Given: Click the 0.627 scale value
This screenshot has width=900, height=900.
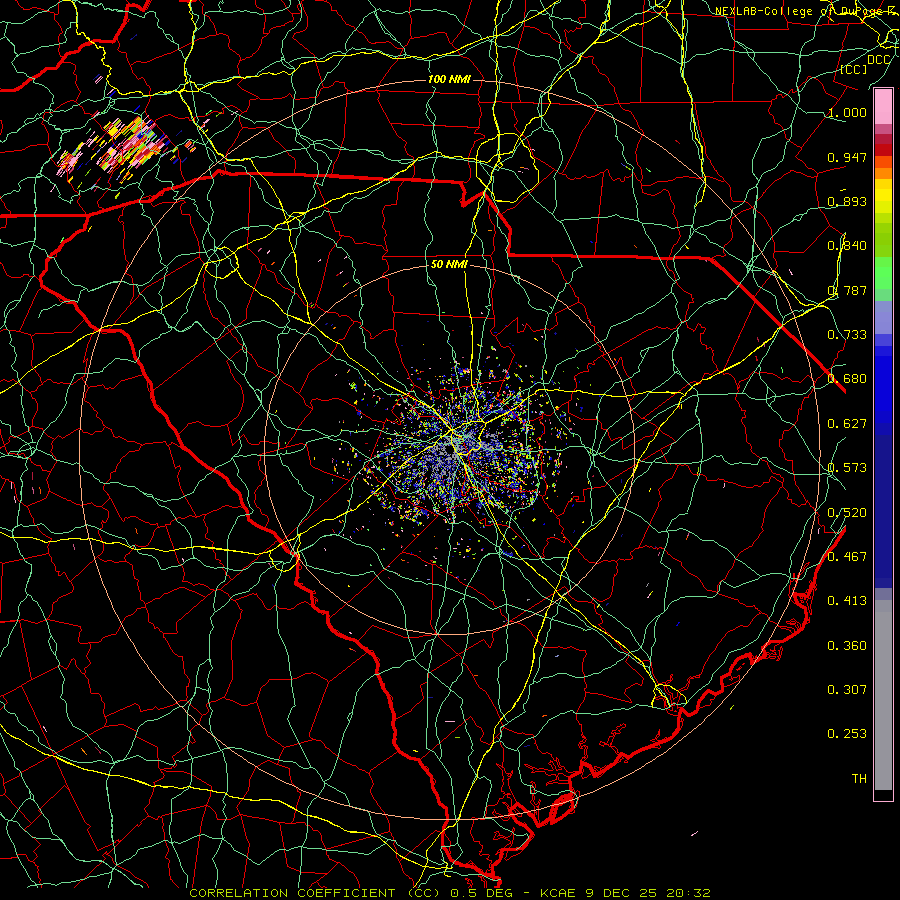Looking at the screenshot, I should 847,424.
